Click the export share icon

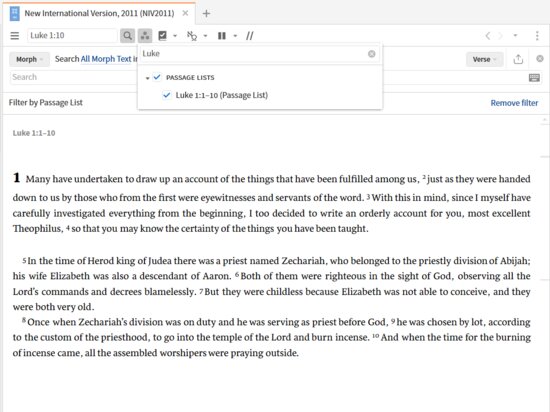click(x=518, y=59)
